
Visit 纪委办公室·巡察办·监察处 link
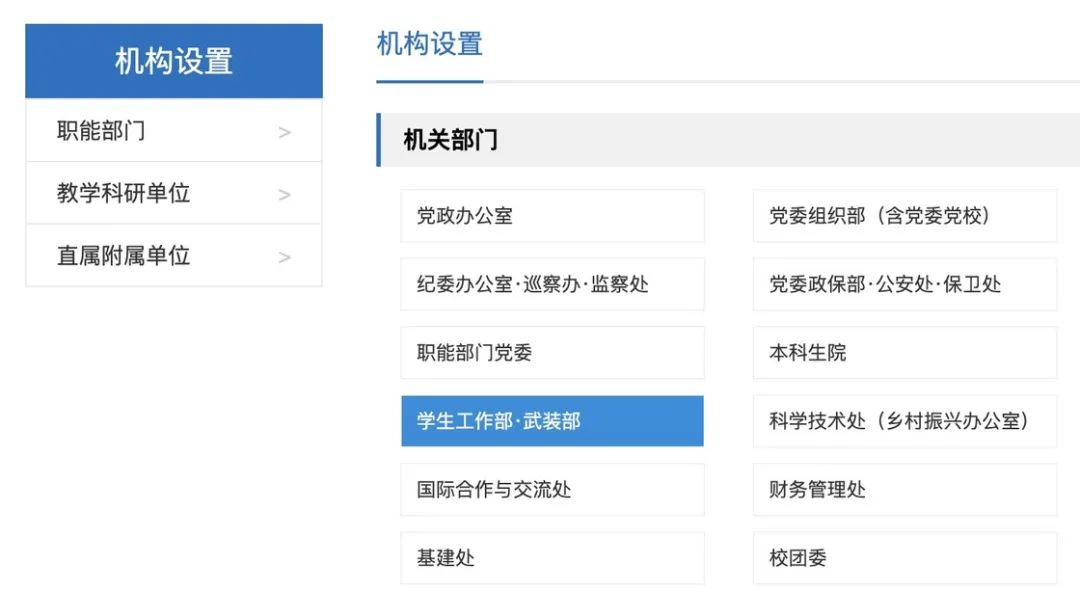552,284
